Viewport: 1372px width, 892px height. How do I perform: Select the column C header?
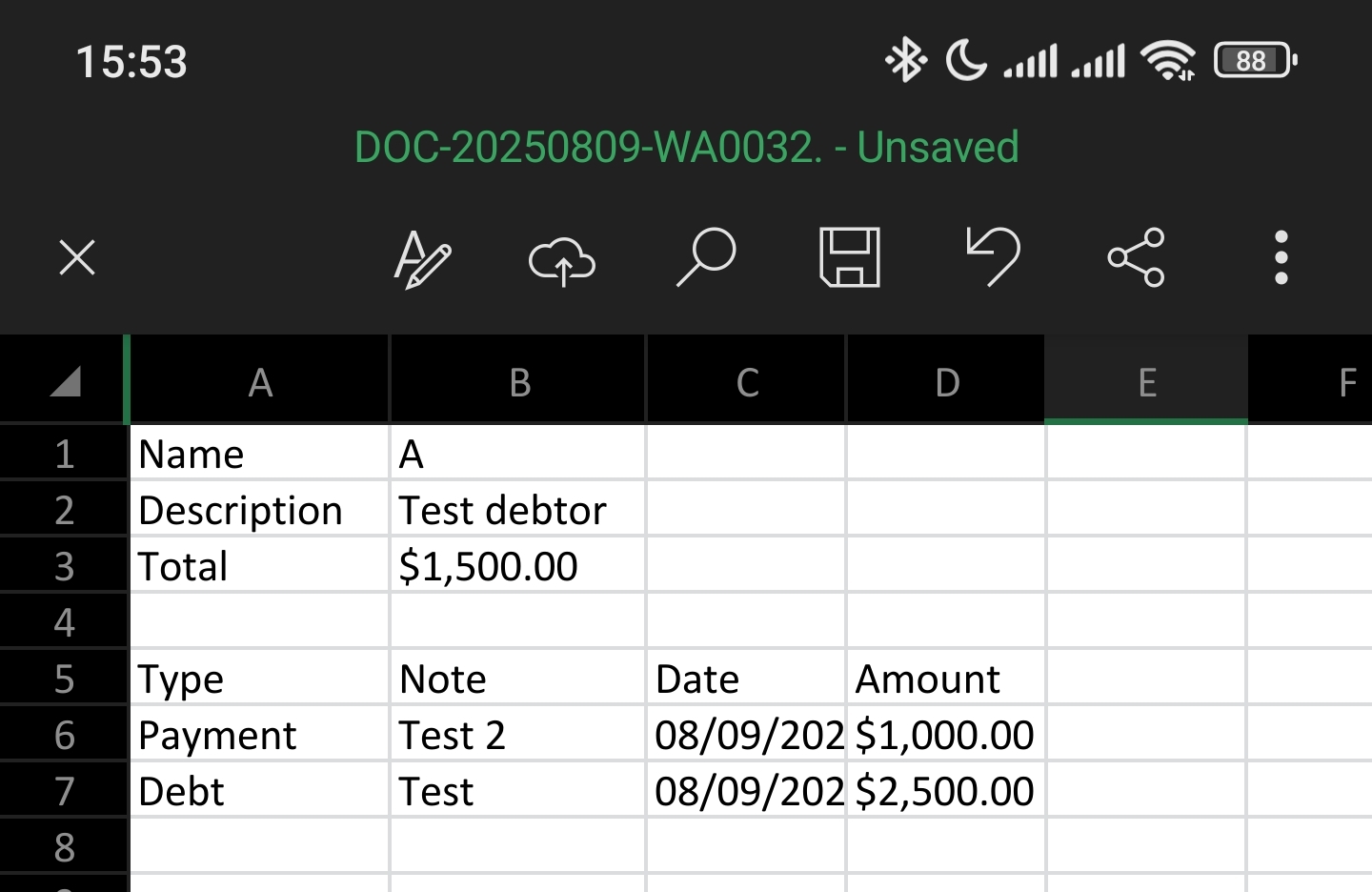coord(747,382)
